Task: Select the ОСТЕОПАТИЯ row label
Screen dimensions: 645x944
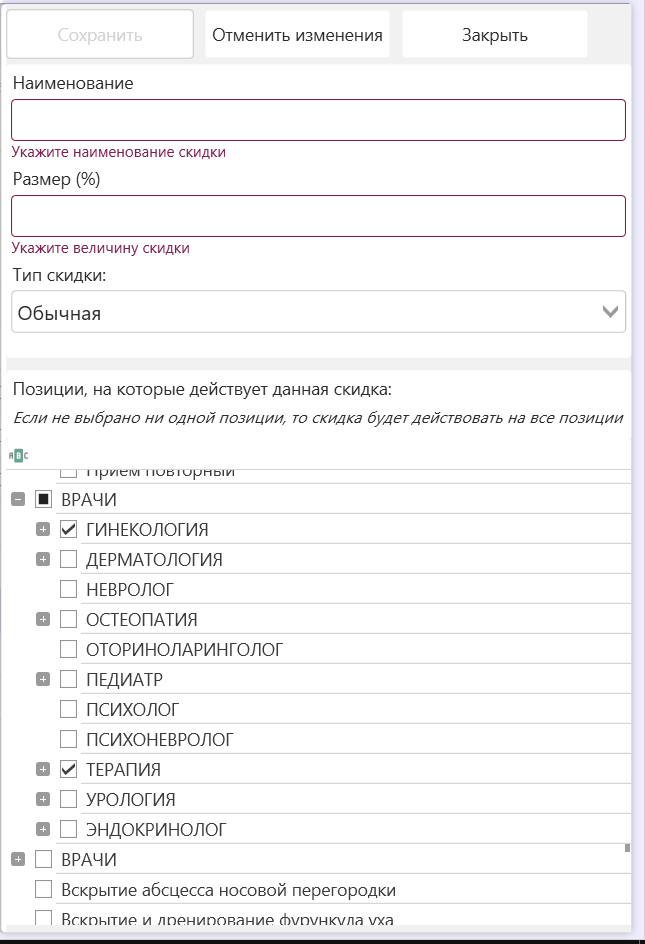Action: pyautogui.click(x=142, y=620)
